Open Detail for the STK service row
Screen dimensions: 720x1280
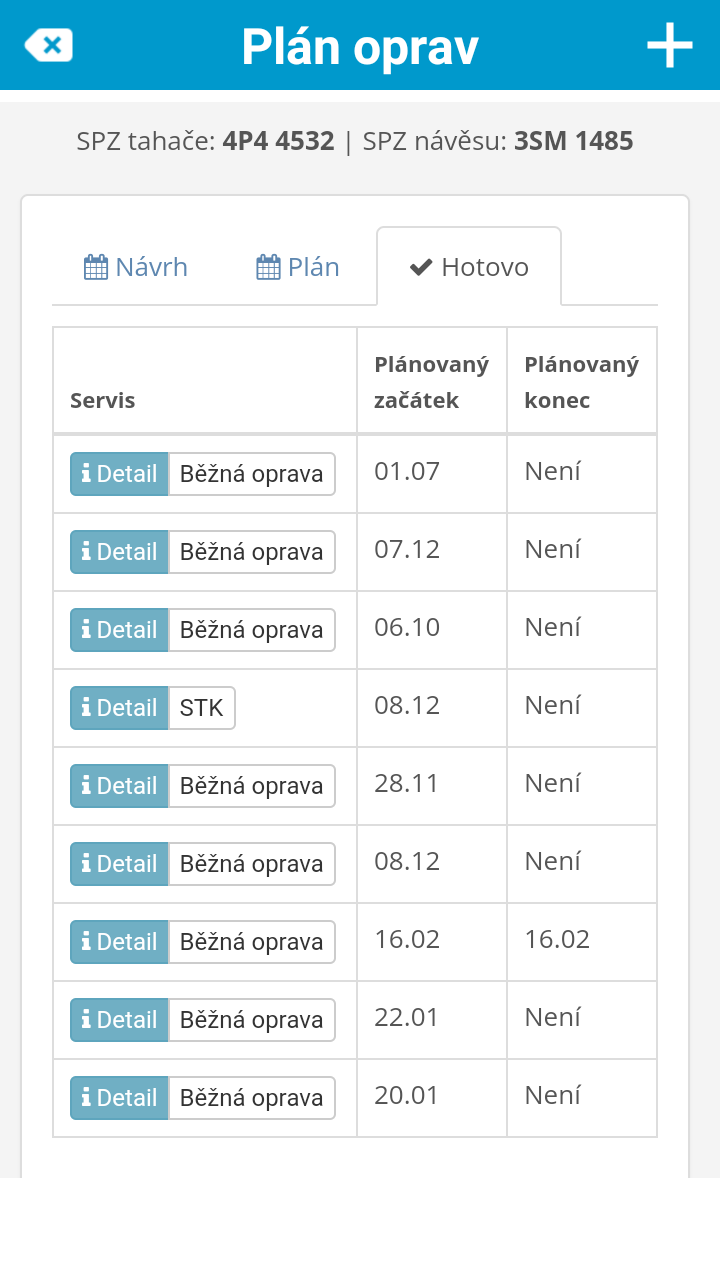(x=119, y=708)
